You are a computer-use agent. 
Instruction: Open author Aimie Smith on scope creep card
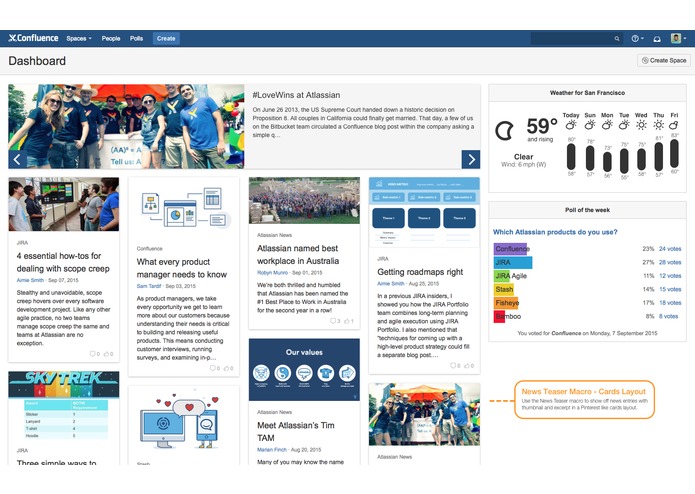pyautogui.click(x=30, y=280)
